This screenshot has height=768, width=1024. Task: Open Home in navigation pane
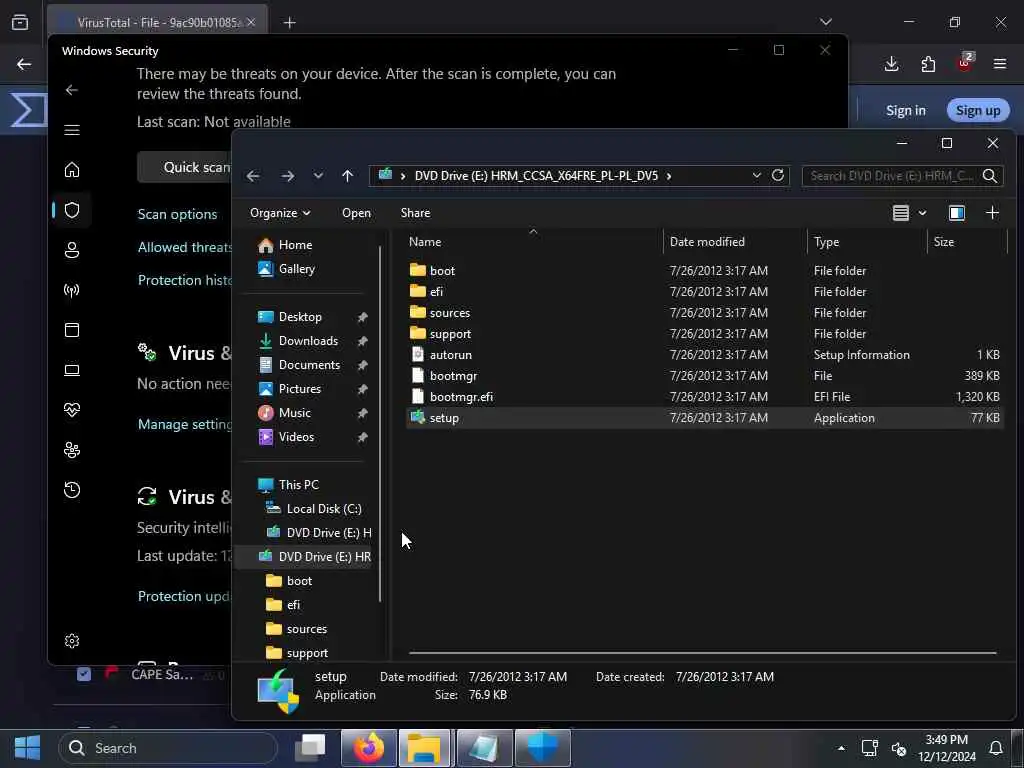point(285,245)
